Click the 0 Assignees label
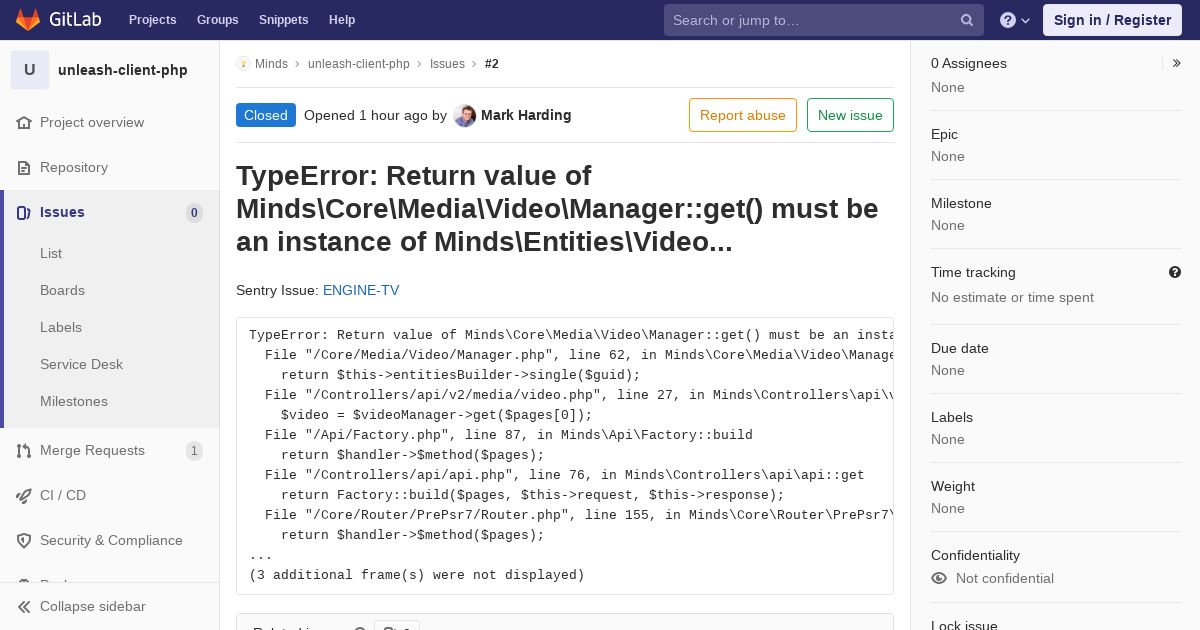Image resolution: width=1200 pixels, height=630 pixels. tap(969, 63)
